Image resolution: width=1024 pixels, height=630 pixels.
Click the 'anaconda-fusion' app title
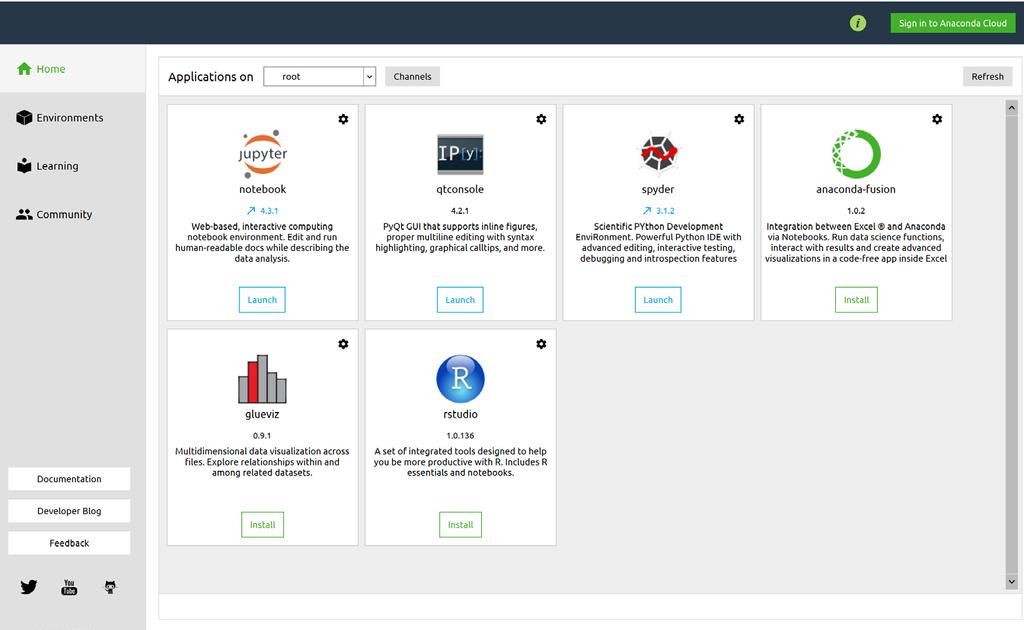click(856, 189)
